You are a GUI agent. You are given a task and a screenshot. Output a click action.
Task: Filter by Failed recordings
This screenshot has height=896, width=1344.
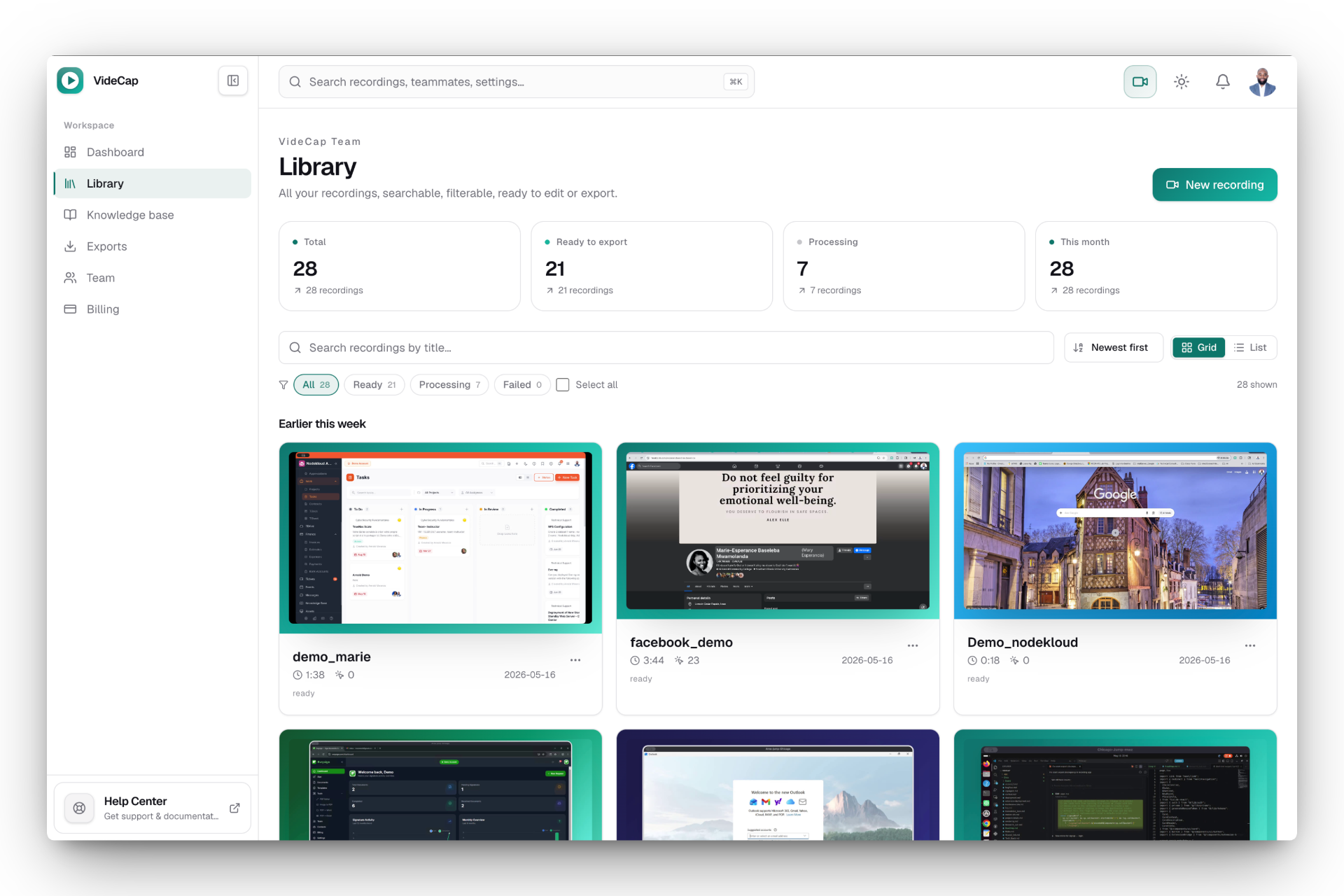(x=522, y=385)
